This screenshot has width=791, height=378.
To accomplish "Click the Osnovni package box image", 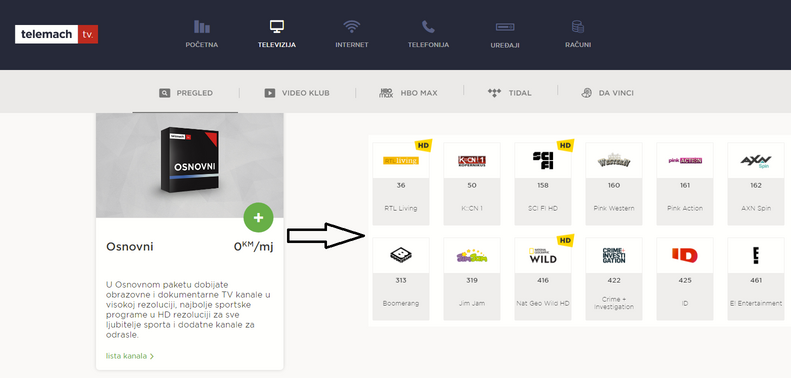I will (190, 159).
